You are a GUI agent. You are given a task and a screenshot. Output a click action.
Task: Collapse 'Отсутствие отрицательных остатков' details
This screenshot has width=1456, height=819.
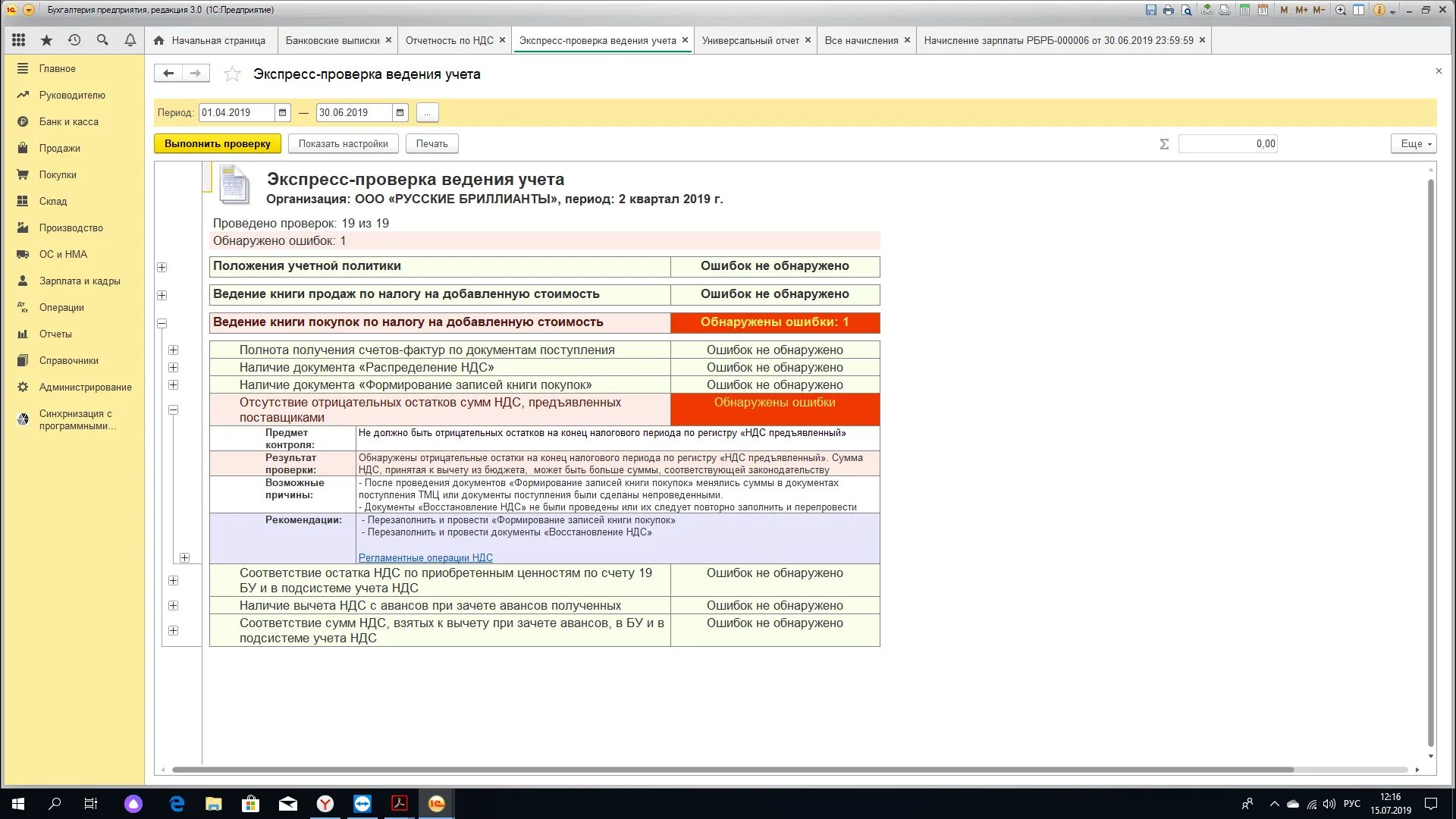coord(173,409)
